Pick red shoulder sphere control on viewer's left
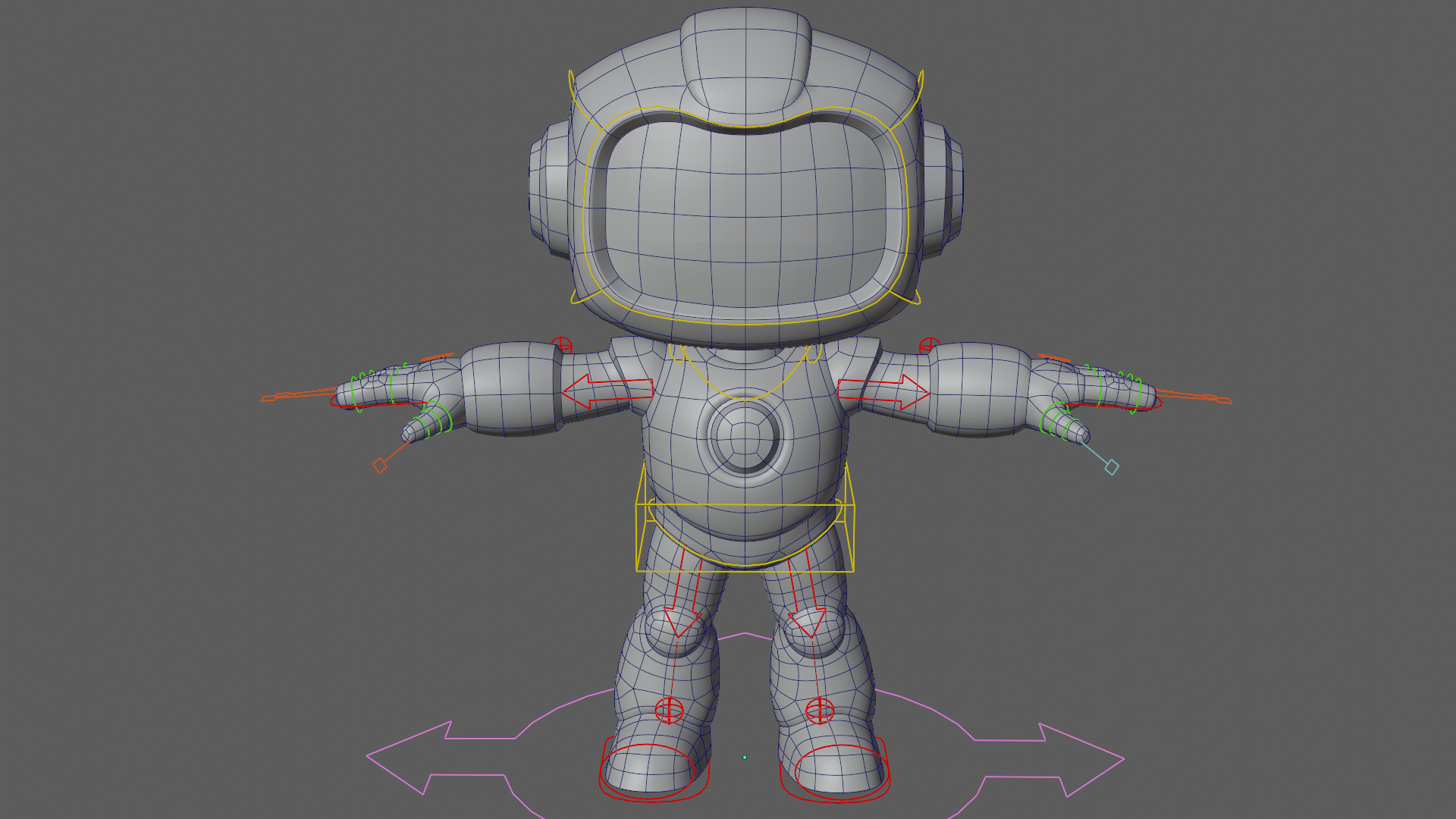The image size is (1456, 819). pos(561,345)
